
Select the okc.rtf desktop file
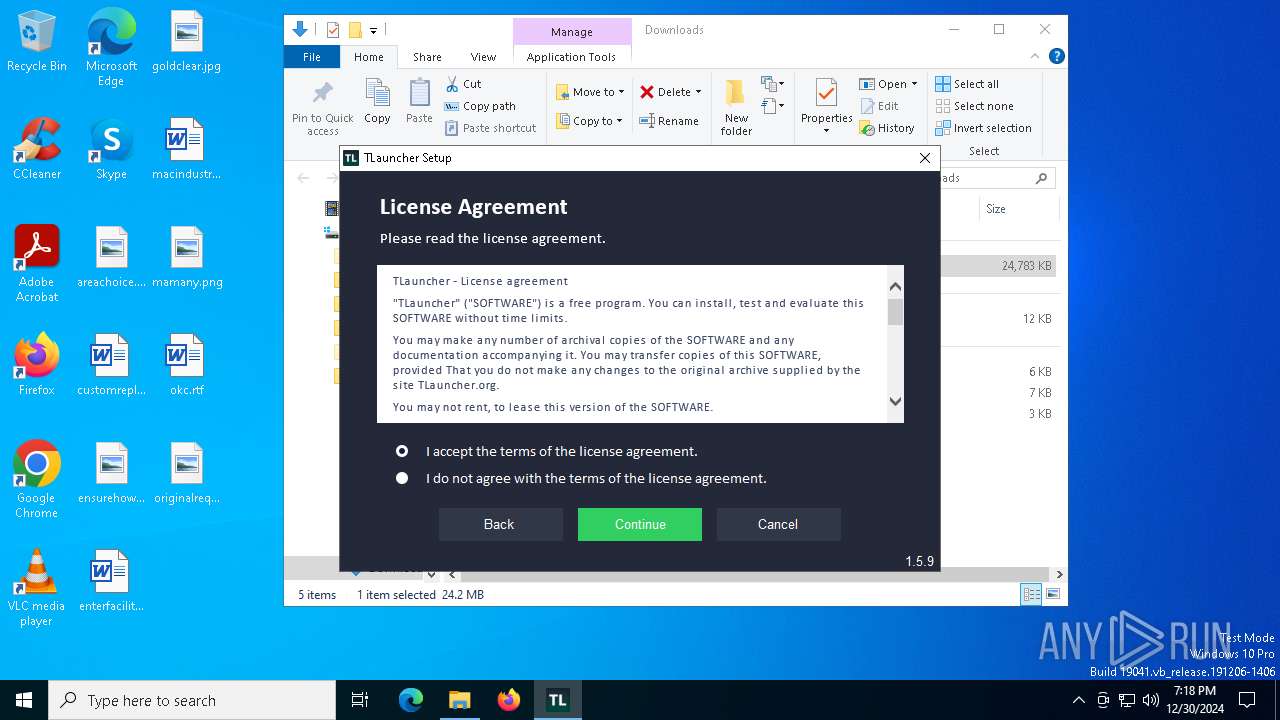pyautogui.click(x=186, y=365)
